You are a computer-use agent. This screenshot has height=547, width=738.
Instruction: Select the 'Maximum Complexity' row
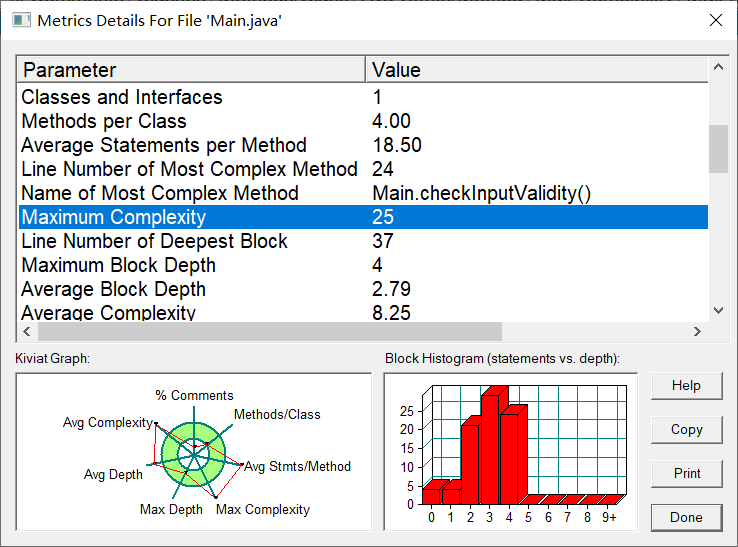(x=363, y=217)
